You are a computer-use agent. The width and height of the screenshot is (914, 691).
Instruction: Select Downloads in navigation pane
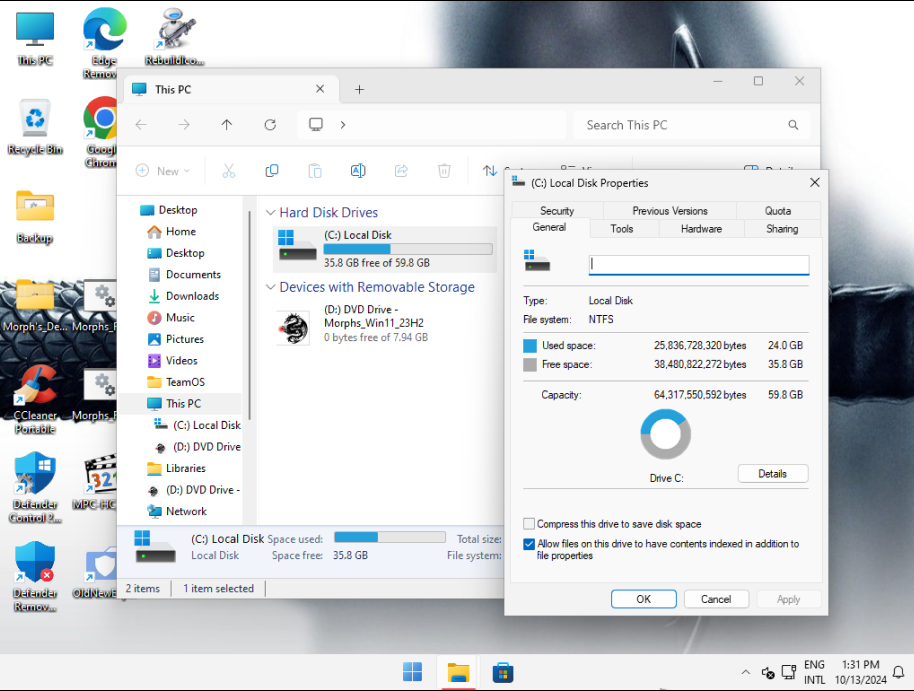[x=192, y=296]
